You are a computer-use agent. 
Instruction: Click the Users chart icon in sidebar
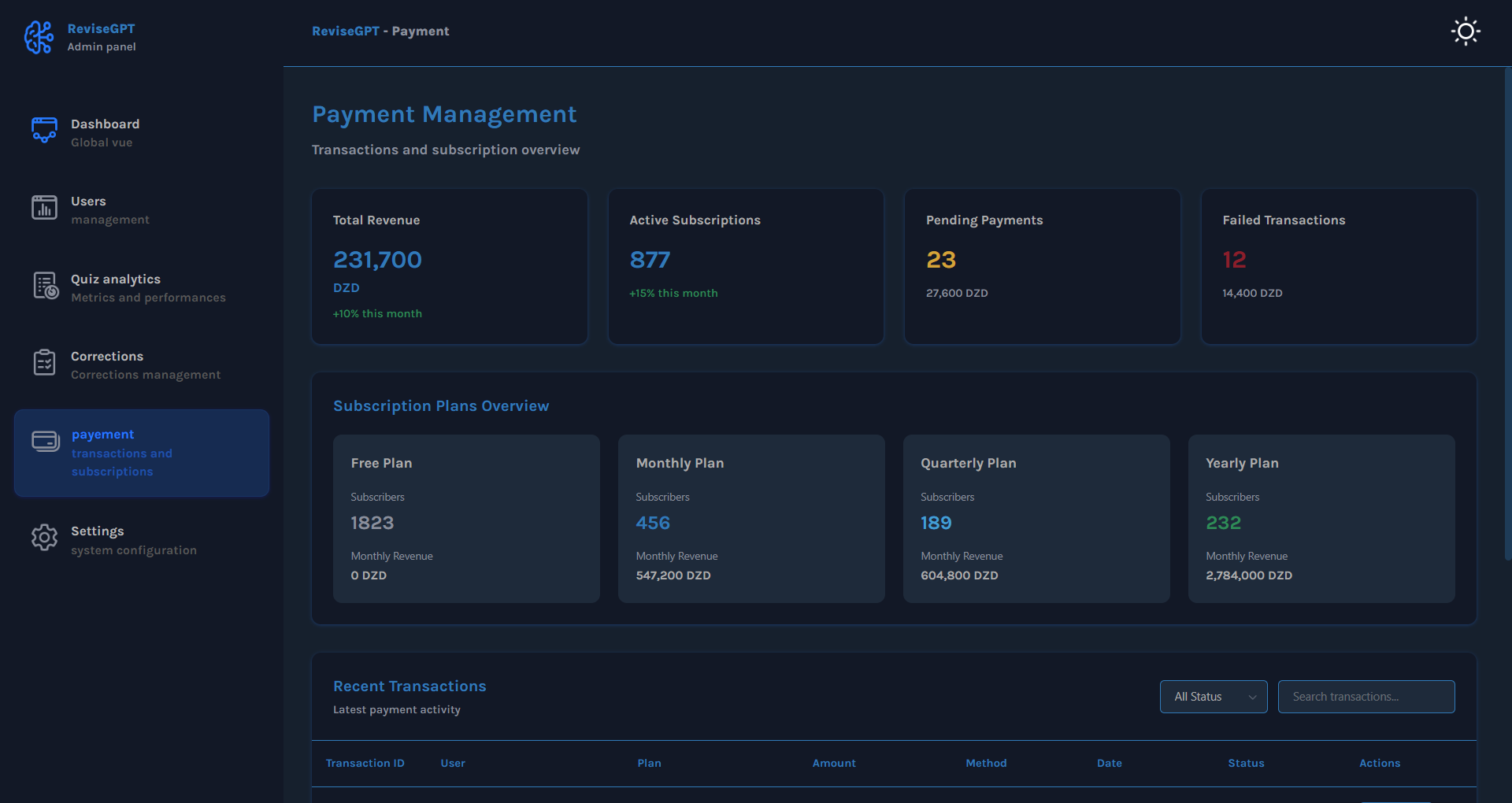(44, 208)
